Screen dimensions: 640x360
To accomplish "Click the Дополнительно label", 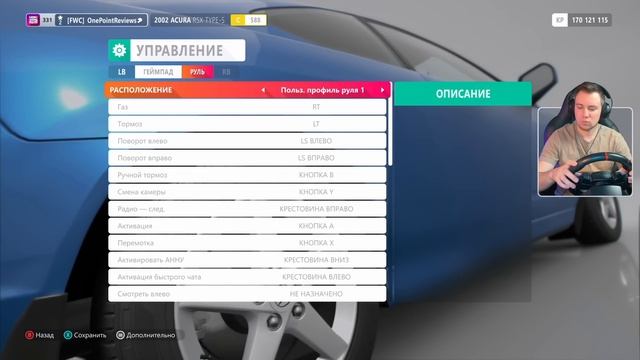I will (x=151, y=335).
